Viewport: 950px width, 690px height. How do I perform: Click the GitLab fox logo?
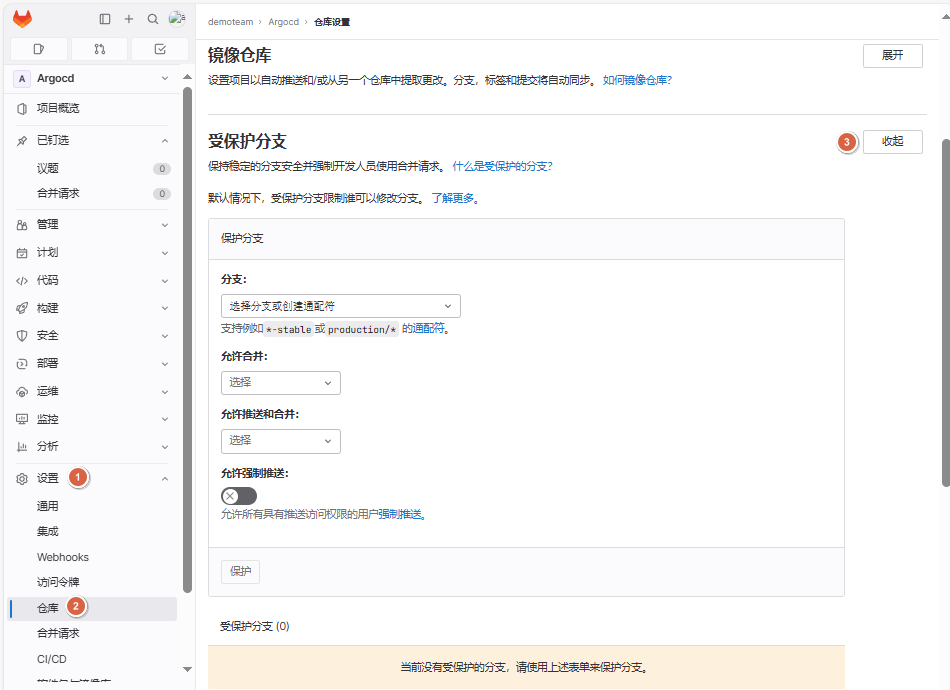(x=22, y=19)
